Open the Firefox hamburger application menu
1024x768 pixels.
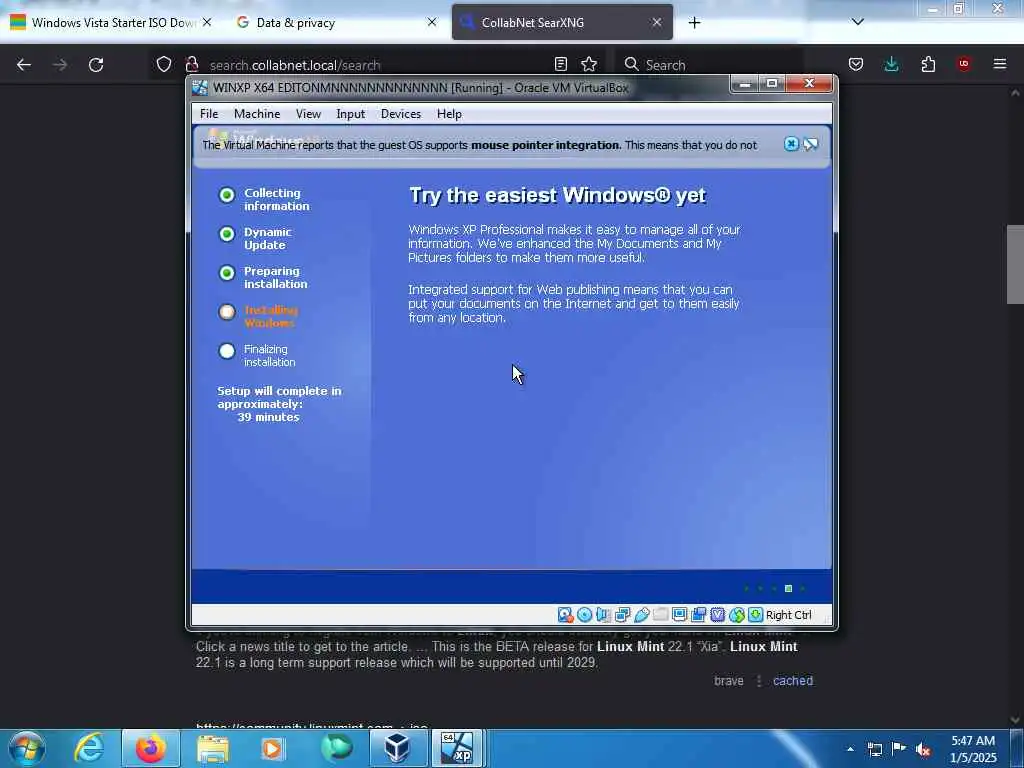1000,64
